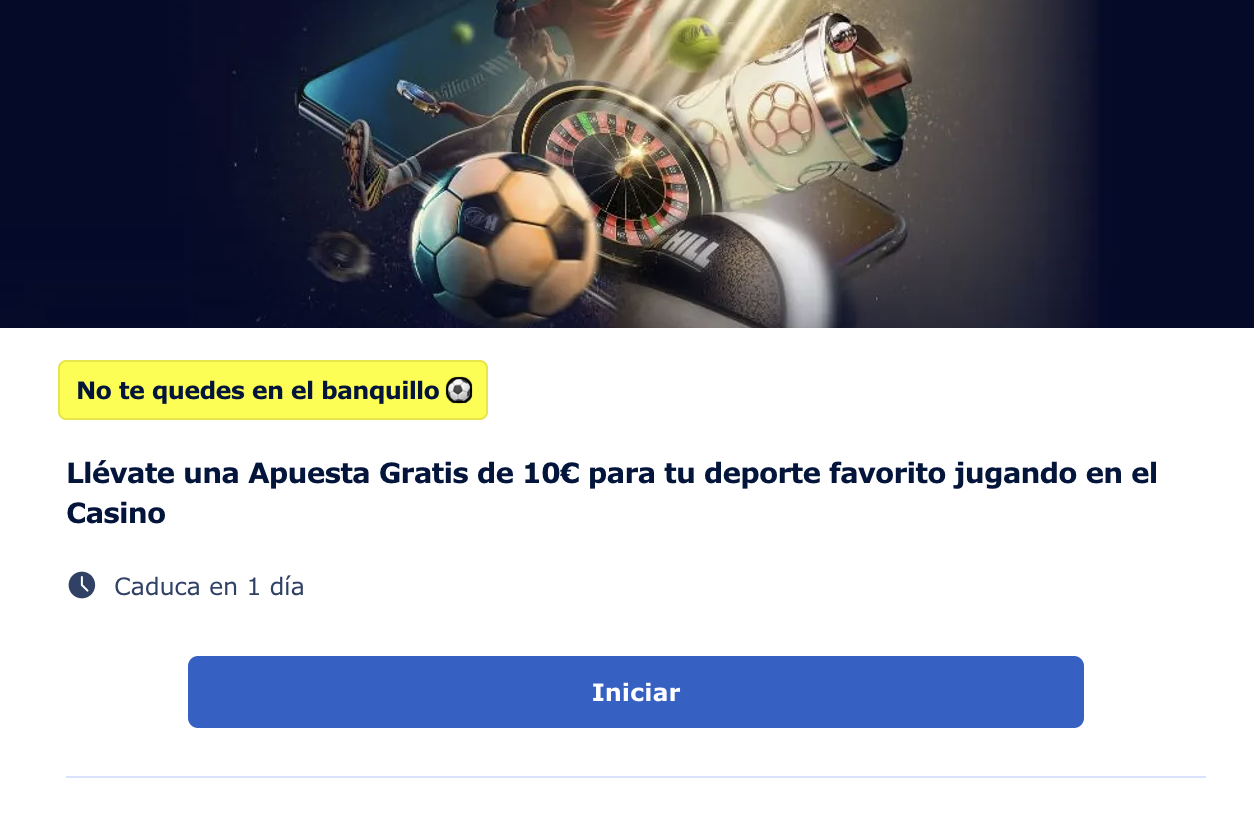The height and width of the screenshot is (814, 1254).
Task: Click the small green ball at banner top-left
Action: click(462, 33)
